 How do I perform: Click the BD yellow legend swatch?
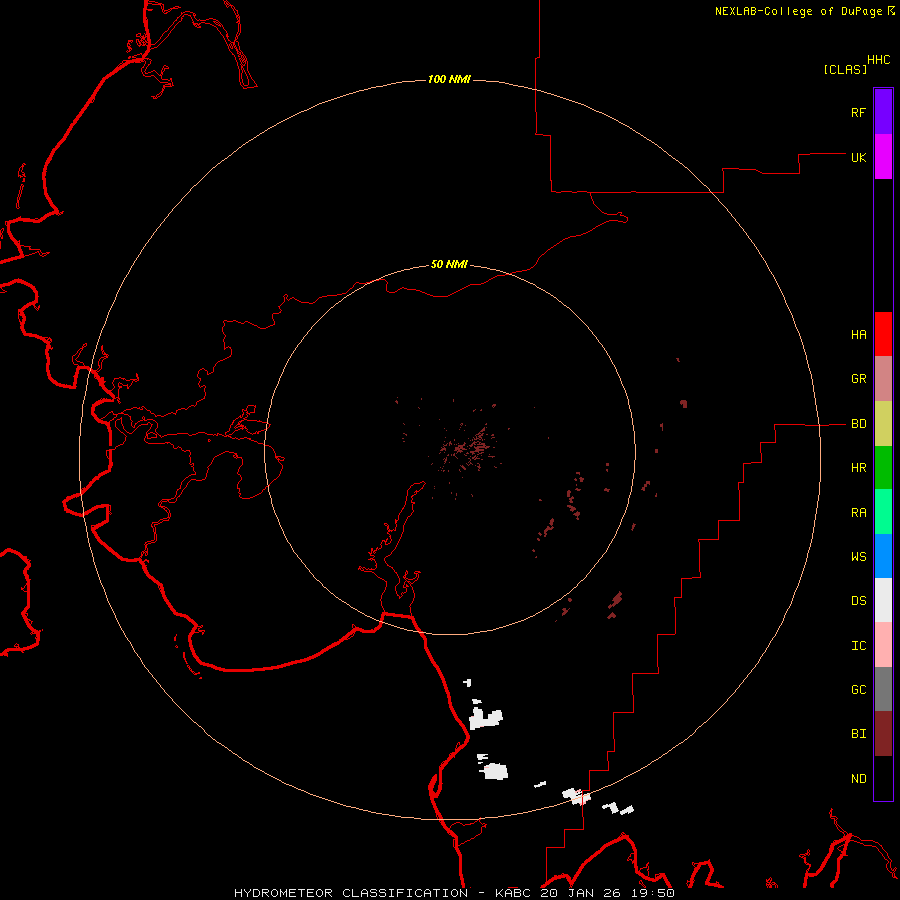point(883,424)
